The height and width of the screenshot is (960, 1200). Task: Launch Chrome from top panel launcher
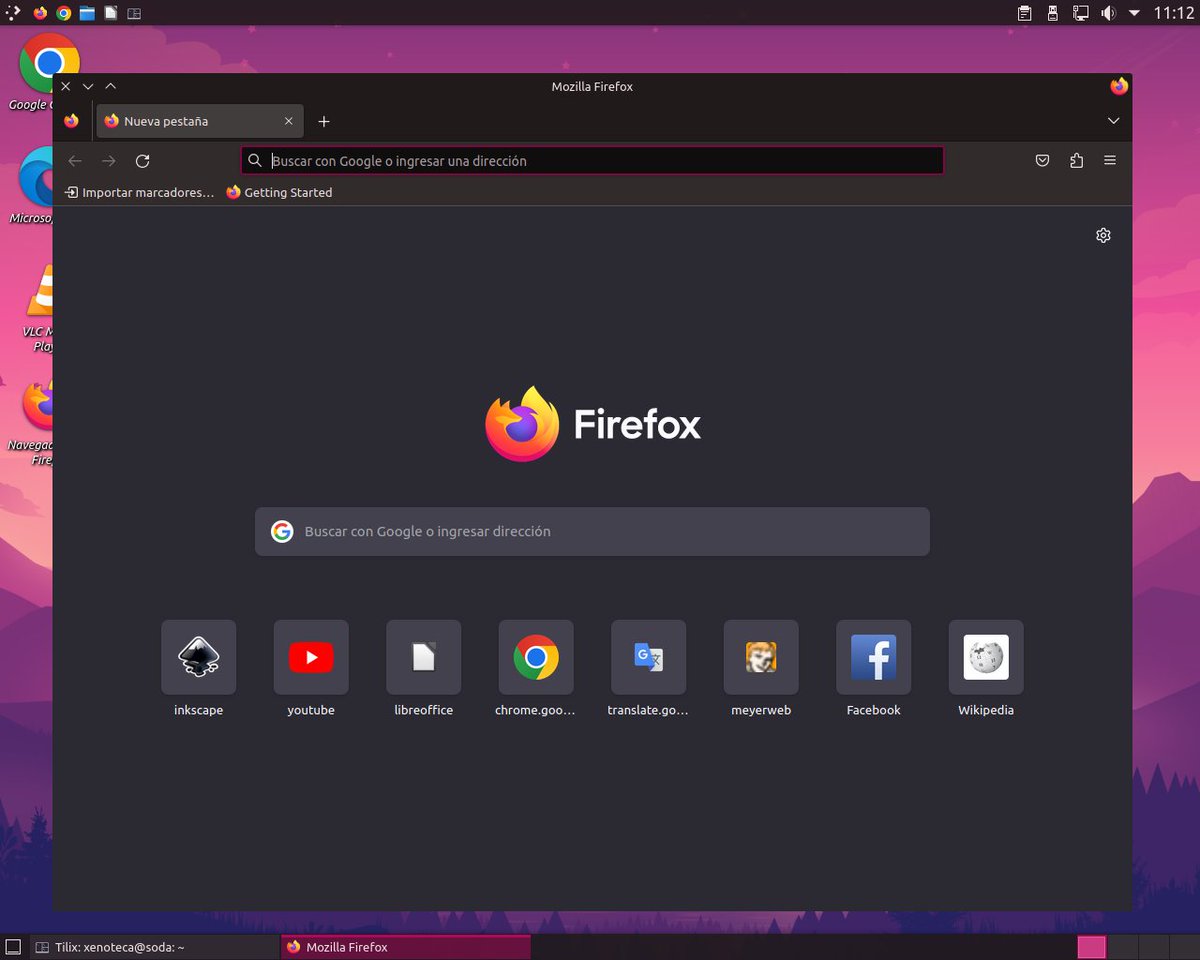pyautogui.click(x=64, y=13)
